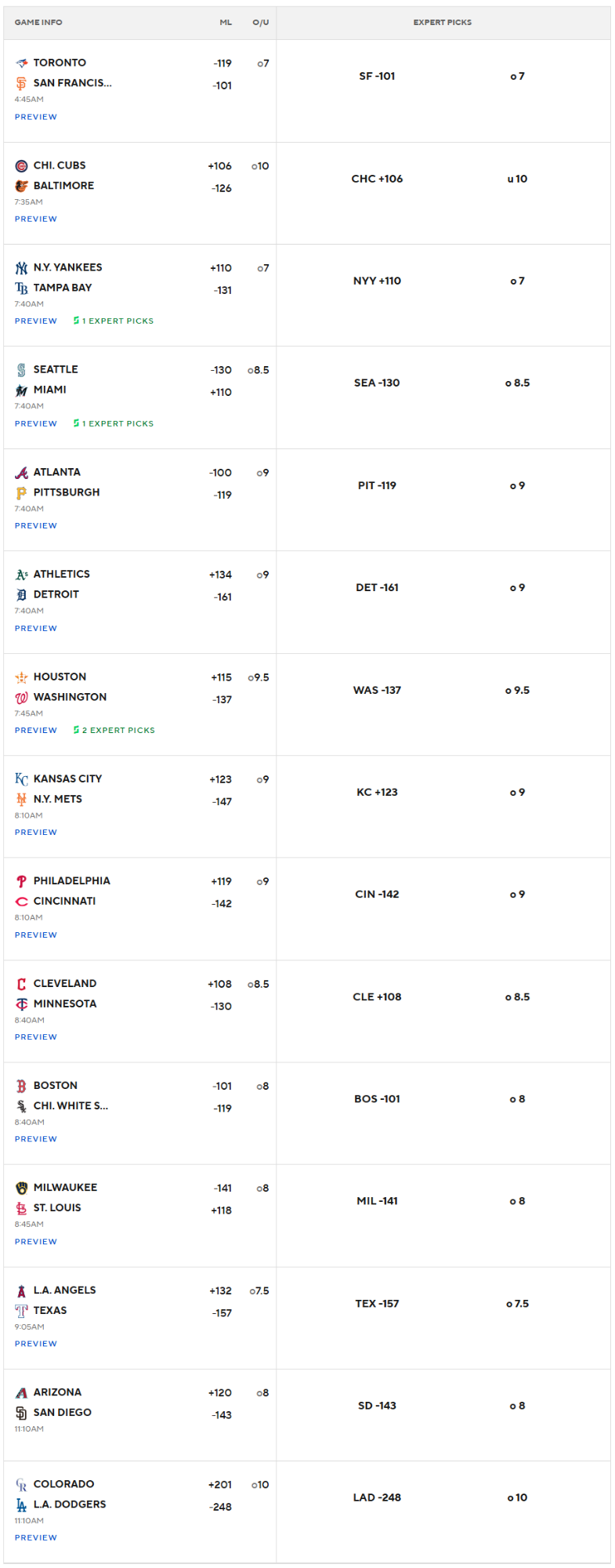Click the Arizona Diamondbacks logo icon

click(21, 1392)
